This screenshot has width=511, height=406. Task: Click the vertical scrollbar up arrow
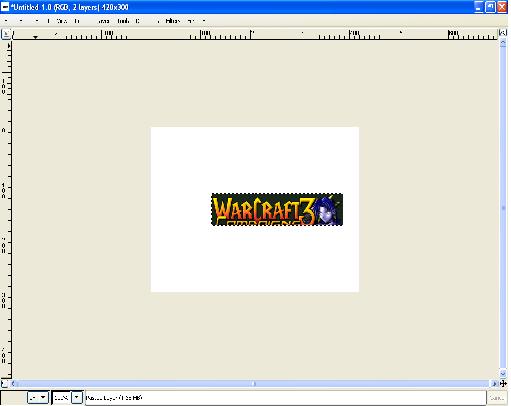(503, 43)
